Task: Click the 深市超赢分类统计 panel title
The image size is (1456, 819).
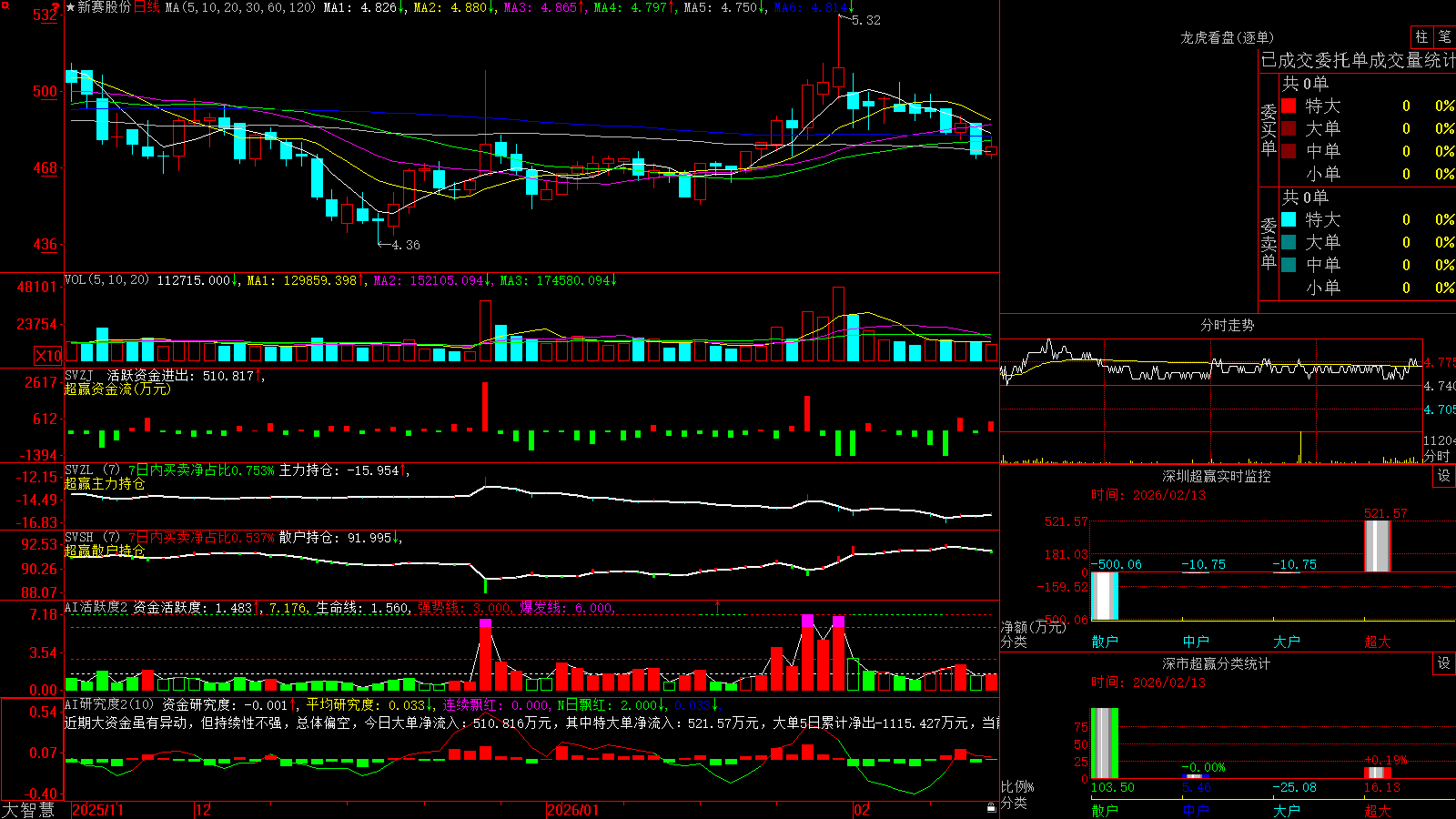Action: click(x=1217, y=663)
